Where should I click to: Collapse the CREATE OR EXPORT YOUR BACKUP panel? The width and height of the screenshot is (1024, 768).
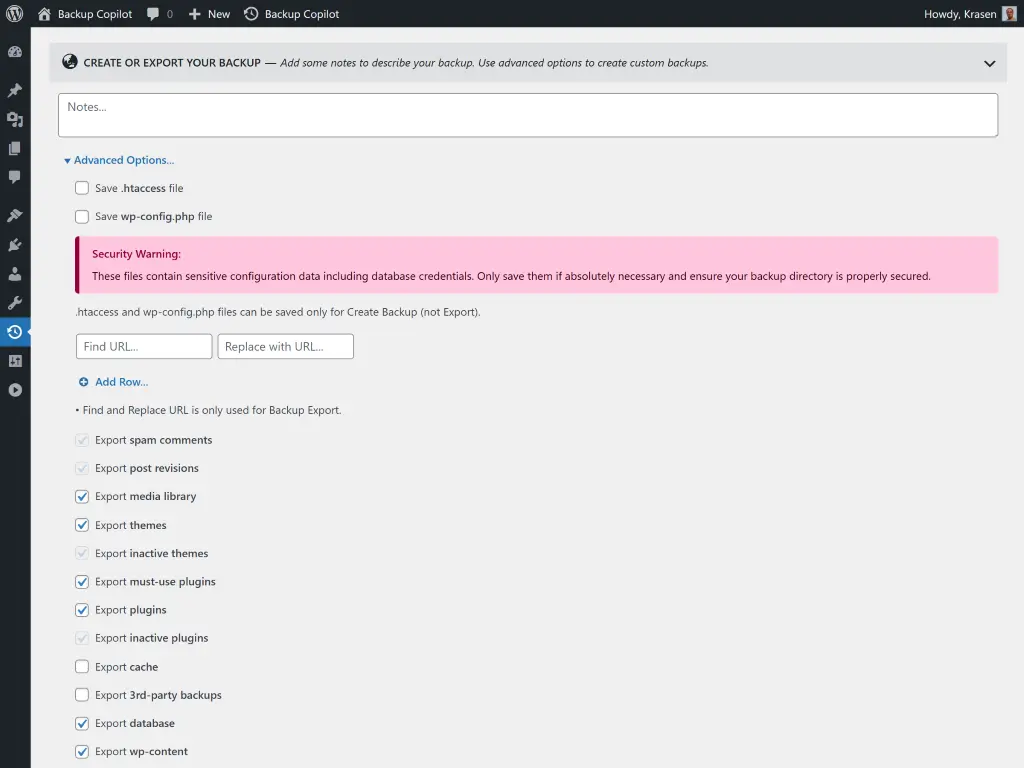[x=989, y=62]
